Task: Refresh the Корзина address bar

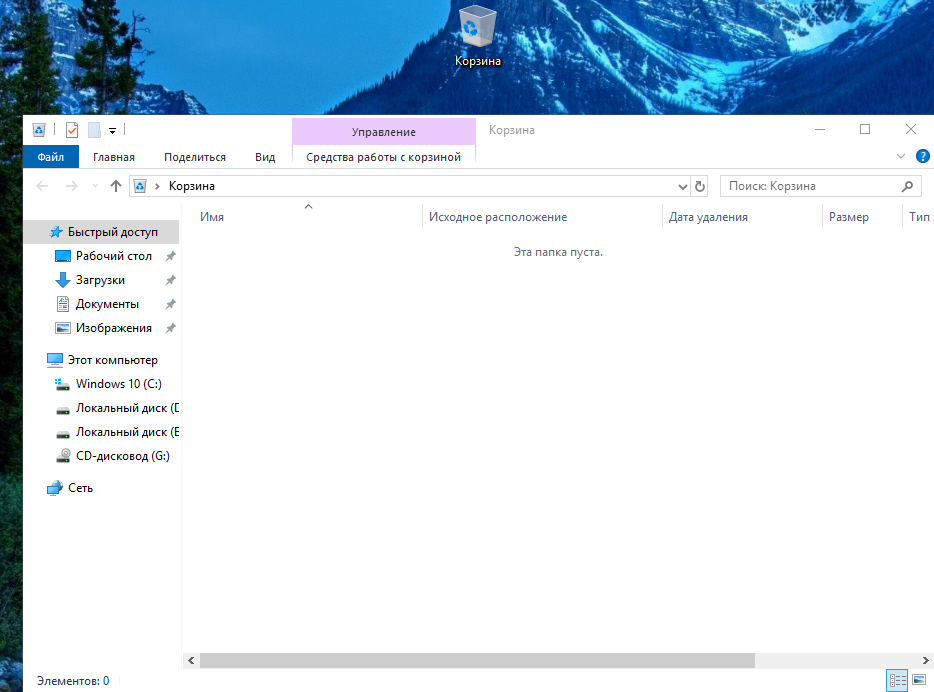Action: (x=700, y=186)
